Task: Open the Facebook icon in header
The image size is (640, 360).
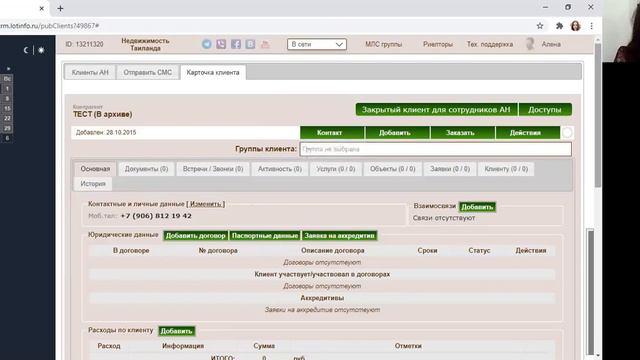Action: pos(236,44)
